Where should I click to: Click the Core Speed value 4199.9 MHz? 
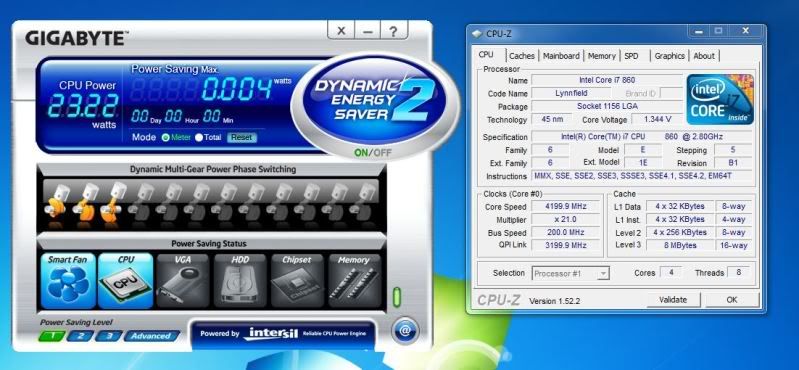pyautogui.click(x=566, y=206)
